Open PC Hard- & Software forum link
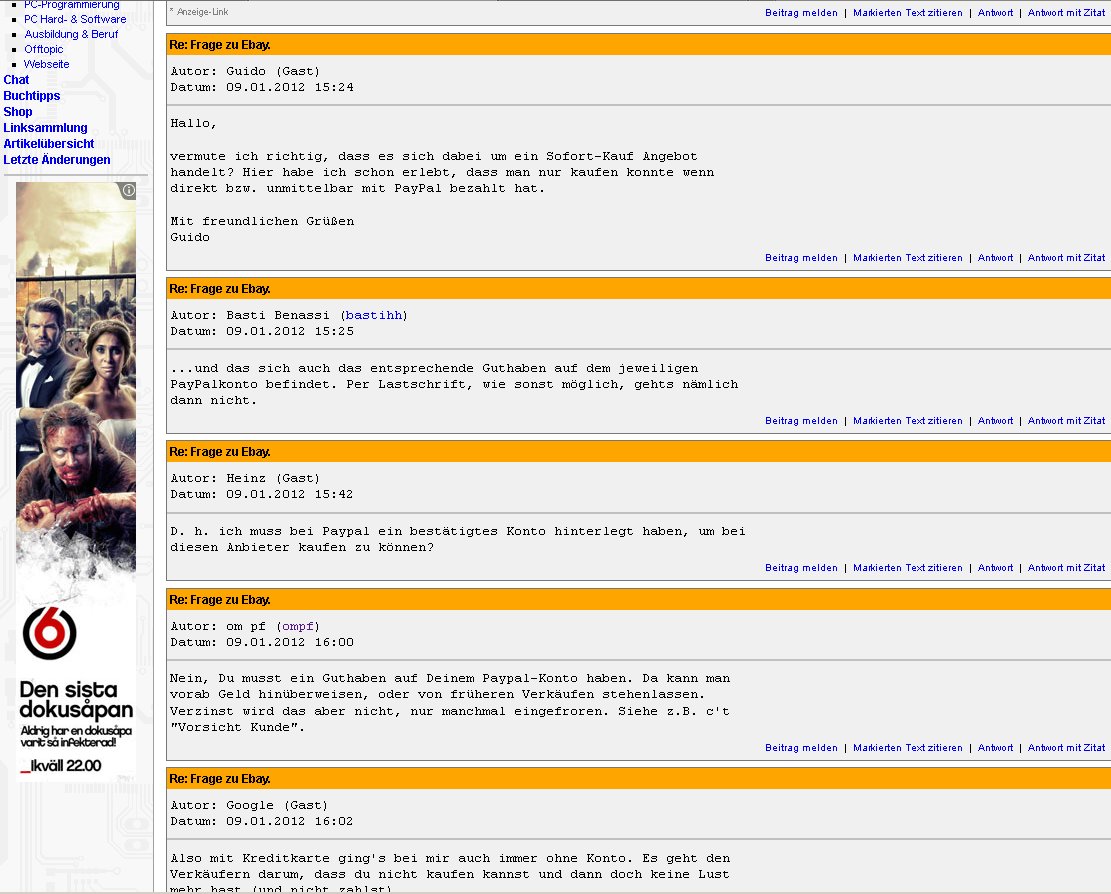 [75, 19]
